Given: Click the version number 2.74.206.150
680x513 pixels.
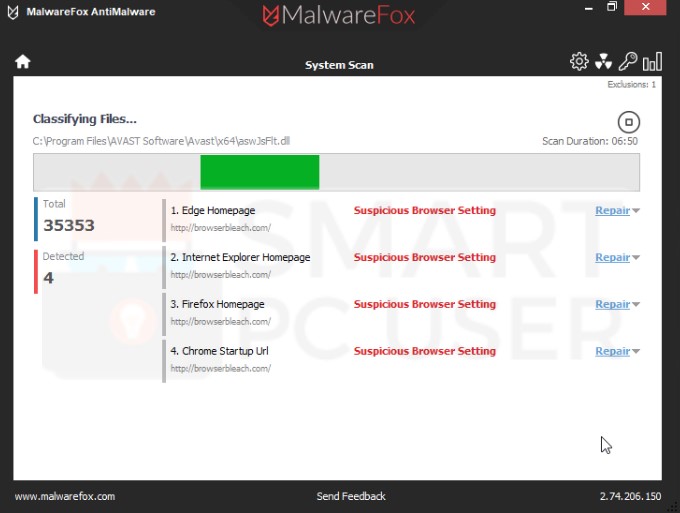Looking at the screenshot, I should pyautogui.click(x=631, y=496).
